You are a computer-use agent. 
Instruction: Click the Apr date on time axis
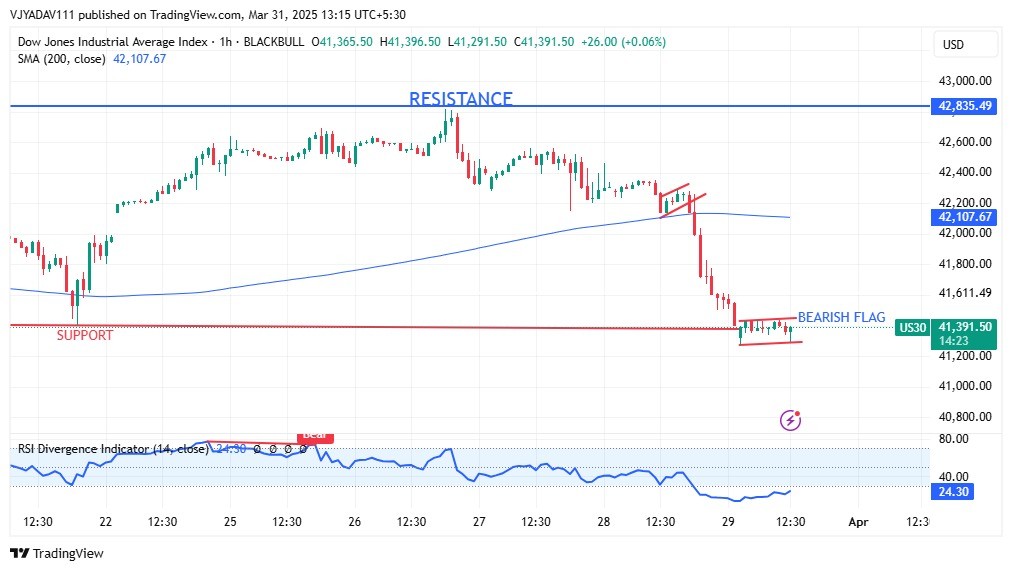click(x=857, y=522)
